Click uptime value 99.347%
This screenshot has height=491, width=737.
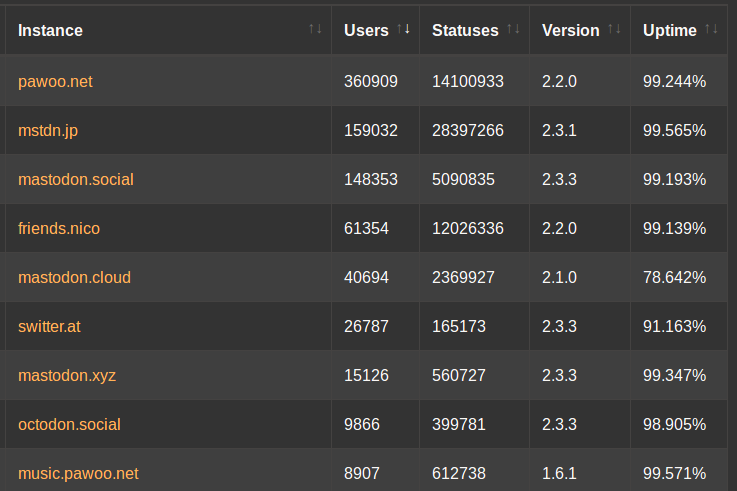674,375
